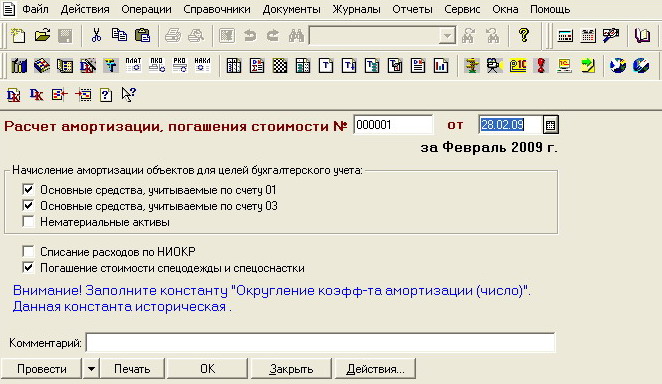Open the toolbar search combo box dropdown
Viewport: 662px width, 384px height.
pos(447,36)
